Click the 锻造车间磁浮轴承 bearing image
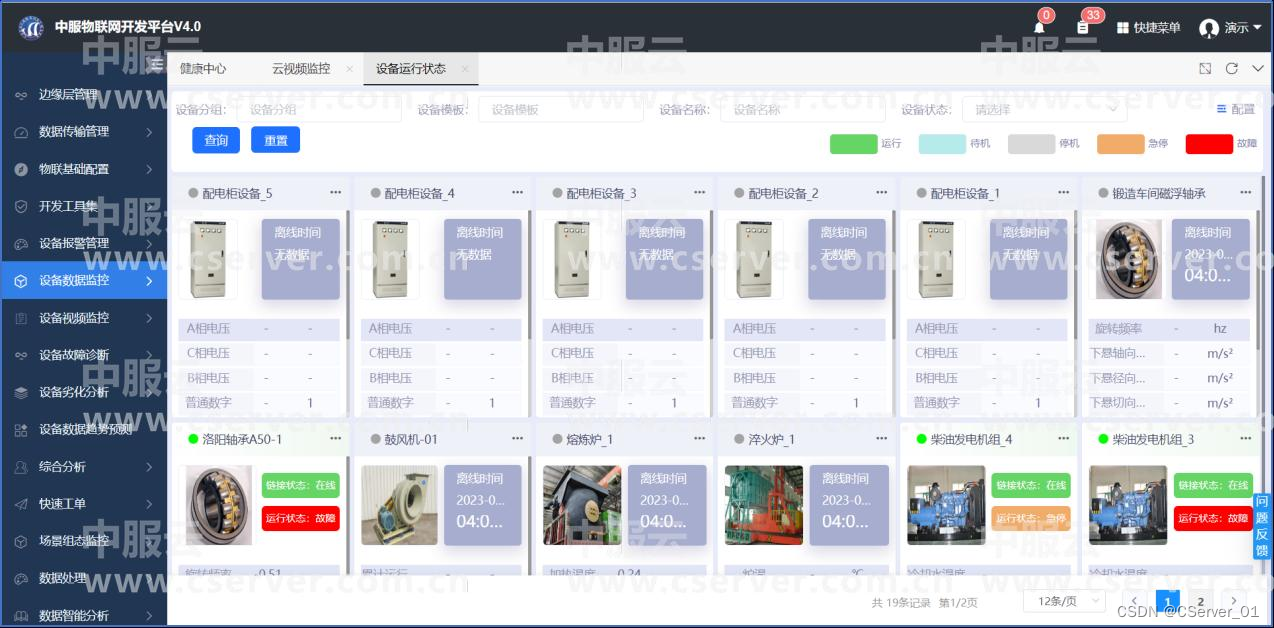This screenshot has width=1274, height=628. point(1129,259)
